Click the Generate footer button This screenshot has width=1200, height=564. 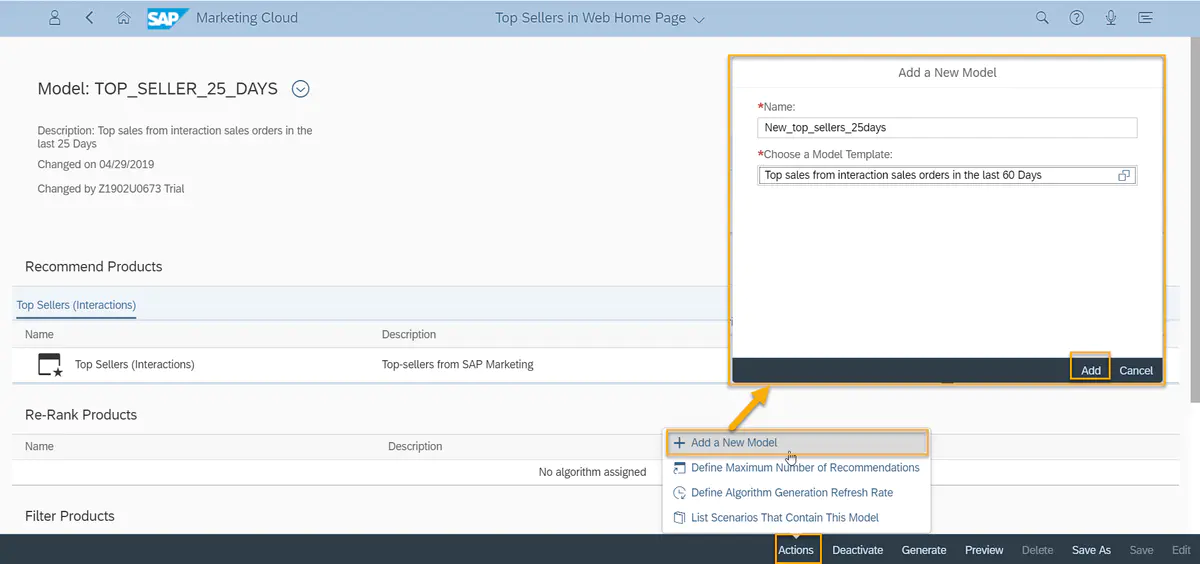click(x=924, y=550)
